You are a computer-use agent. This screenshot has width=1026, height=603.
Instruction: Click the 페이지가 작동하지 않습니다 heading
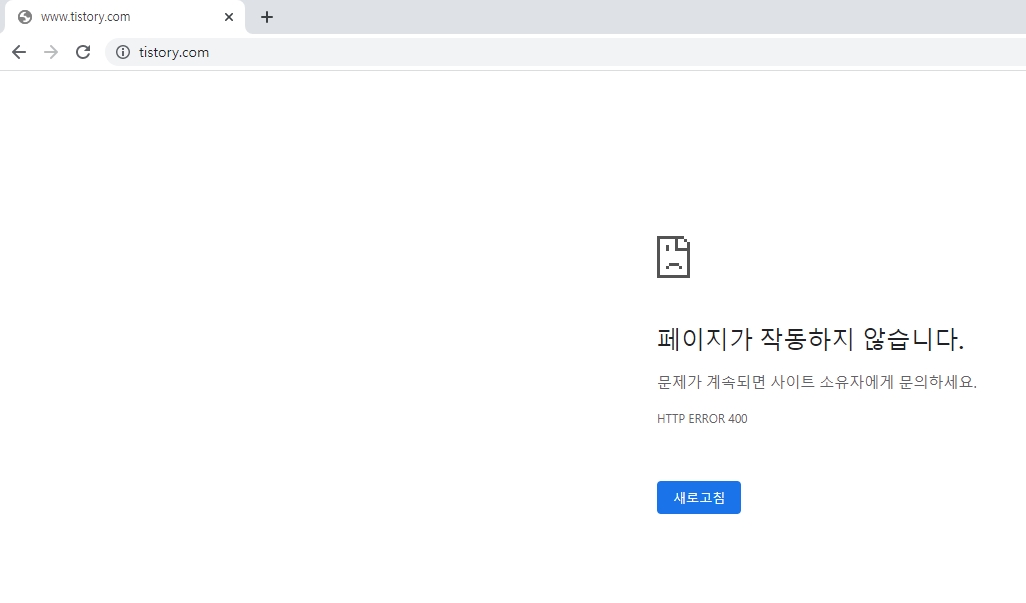coord(810,339)
